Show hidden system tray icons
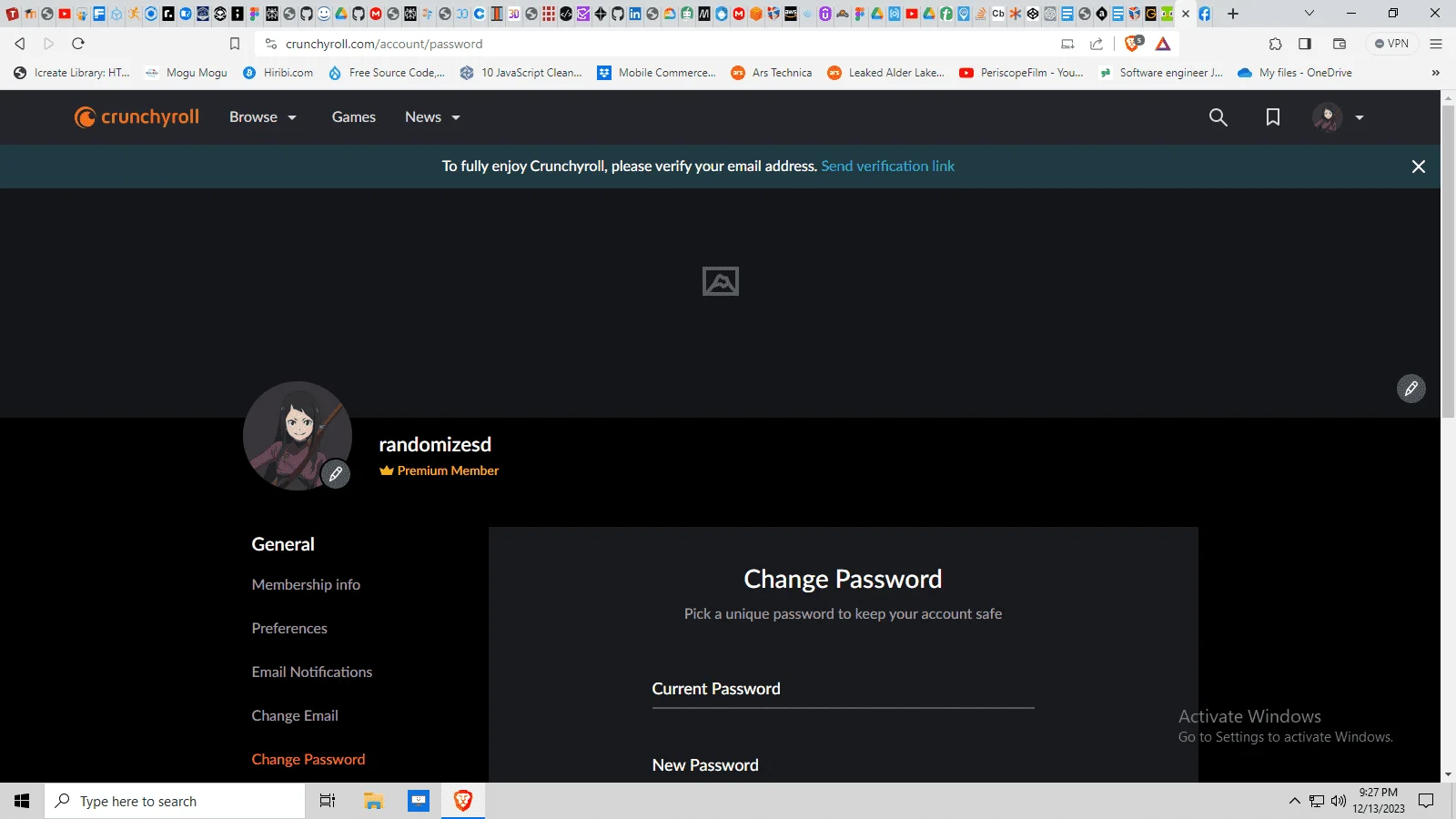The height and width of the screenshot is (819, 1456). point(1294,801)
